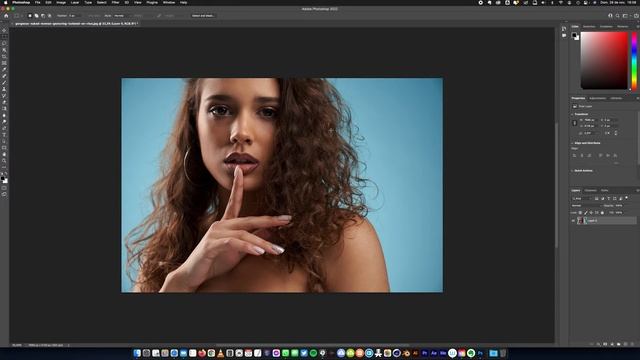640x360 pixels.
Task: Click align left edges icon in Properties
Action: pos(574,156)
